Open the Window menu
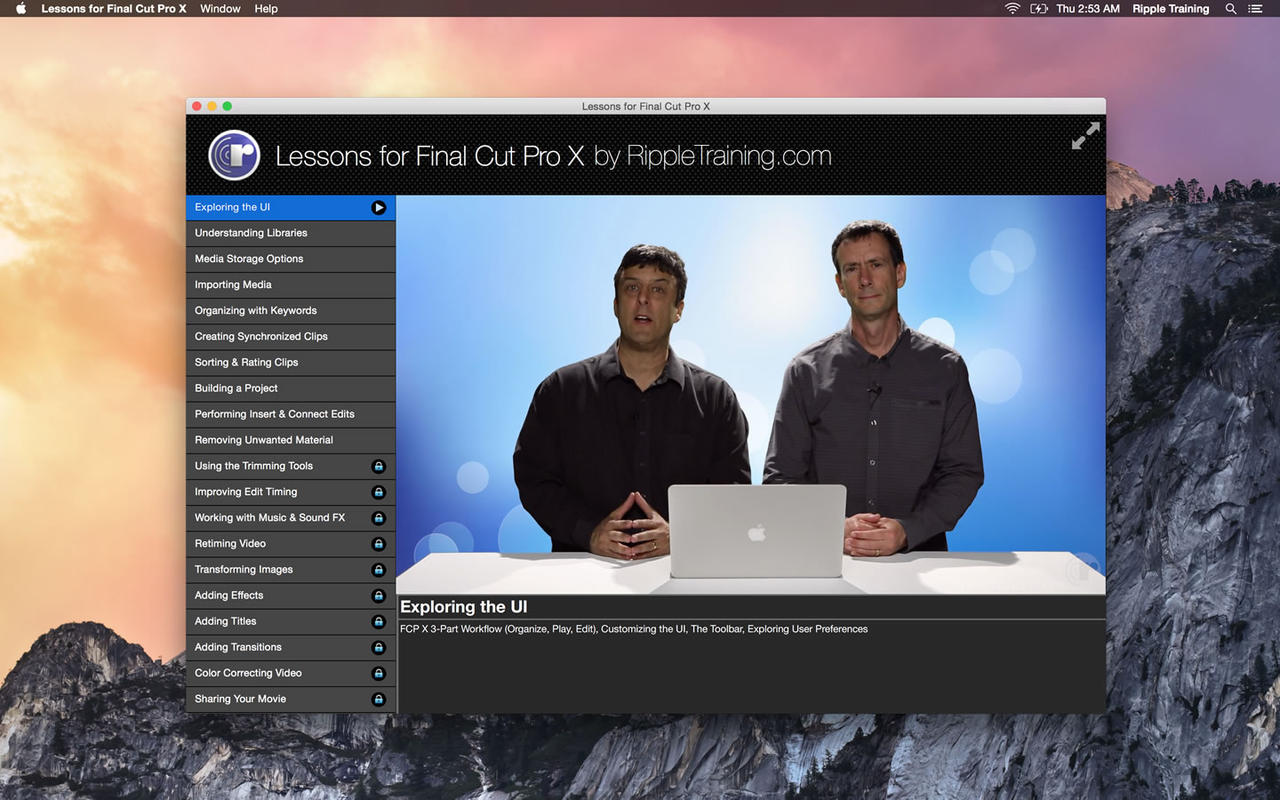This screenshot has width=1280, height=800. click(220, 8)
